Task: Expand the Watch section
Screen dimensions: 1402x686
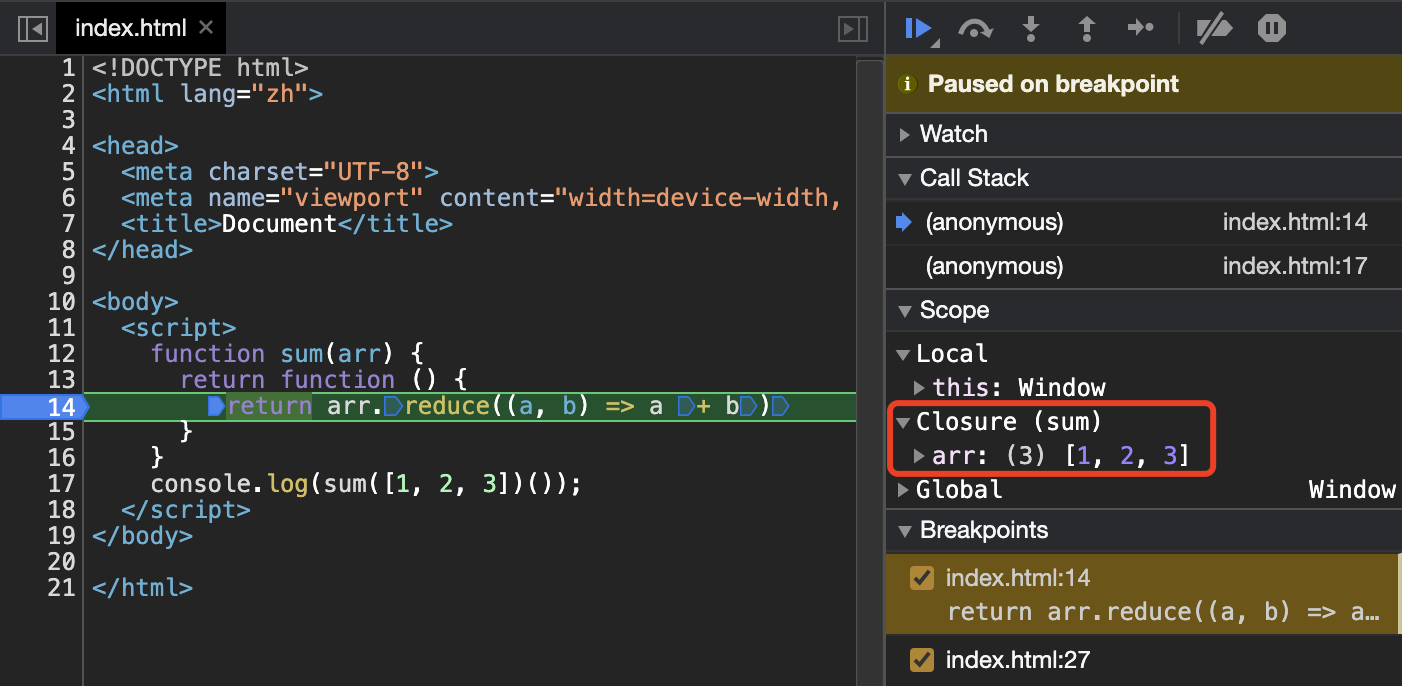Action: 905,134
